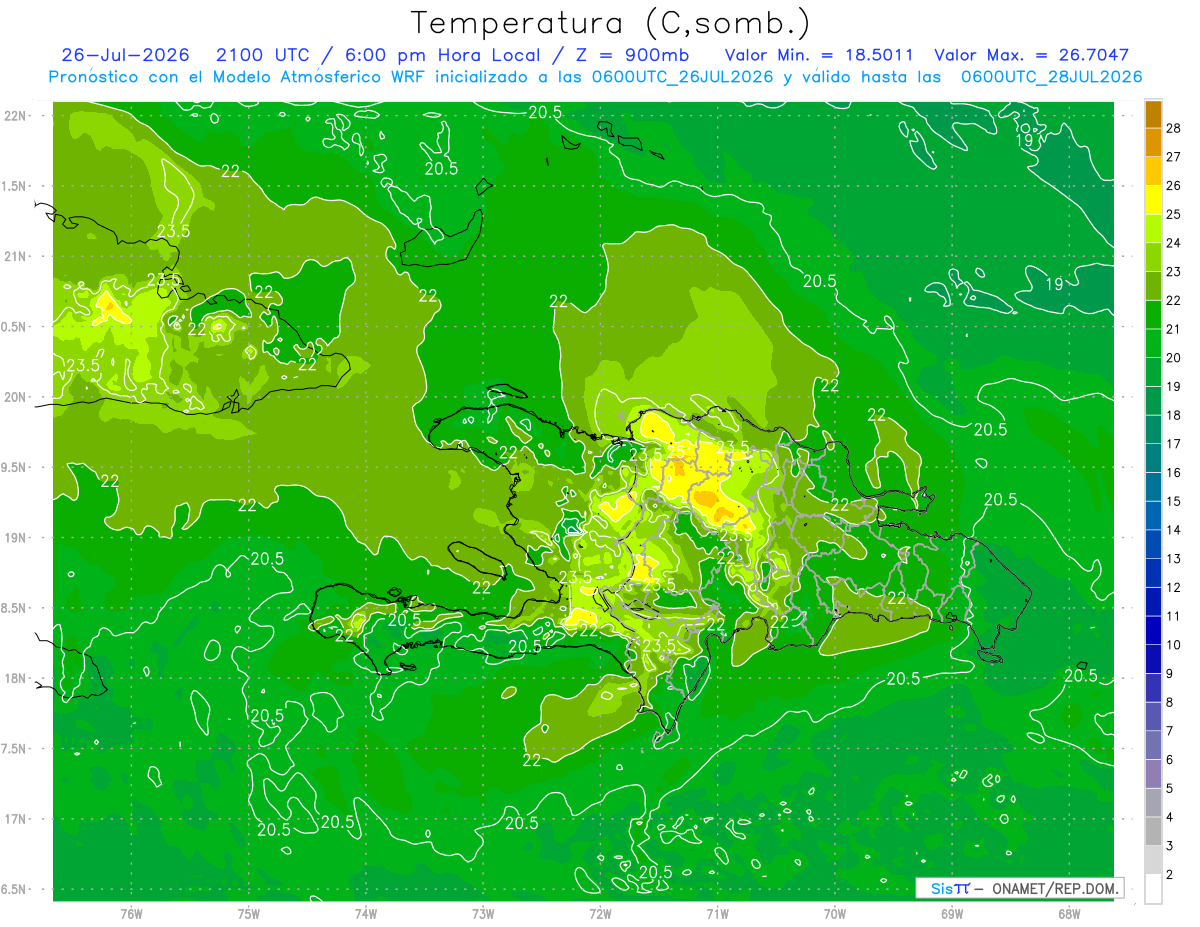Click the "ONAMET/REP.DOM." credit label
1200x927 pixels.
point(1054,888)
